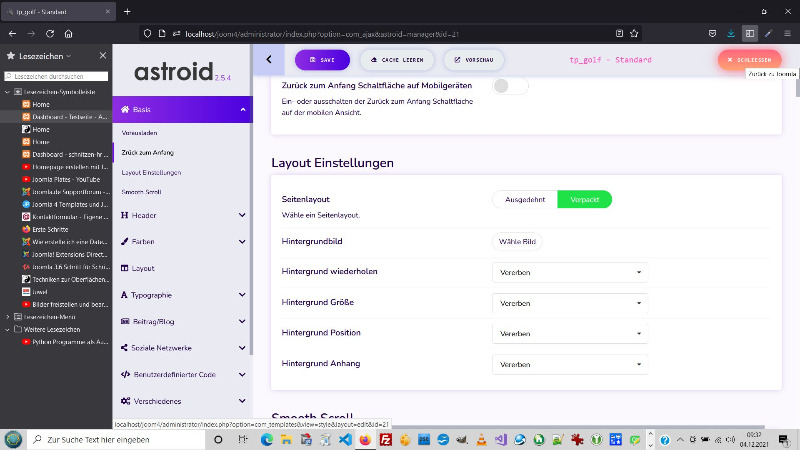The width and height of the screenshot is (800, 450).
Task: Open the Layout section
Action: (x=183, y=268)
